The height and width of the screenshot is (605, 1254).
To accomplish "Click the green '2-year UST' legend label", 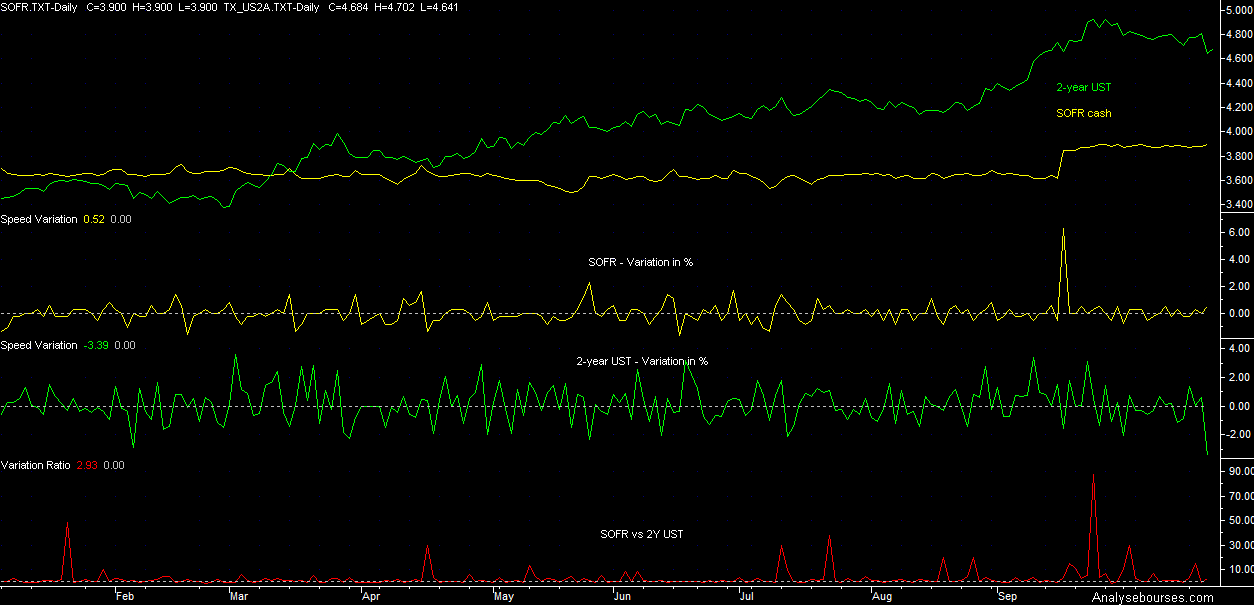I will 1084,88.
